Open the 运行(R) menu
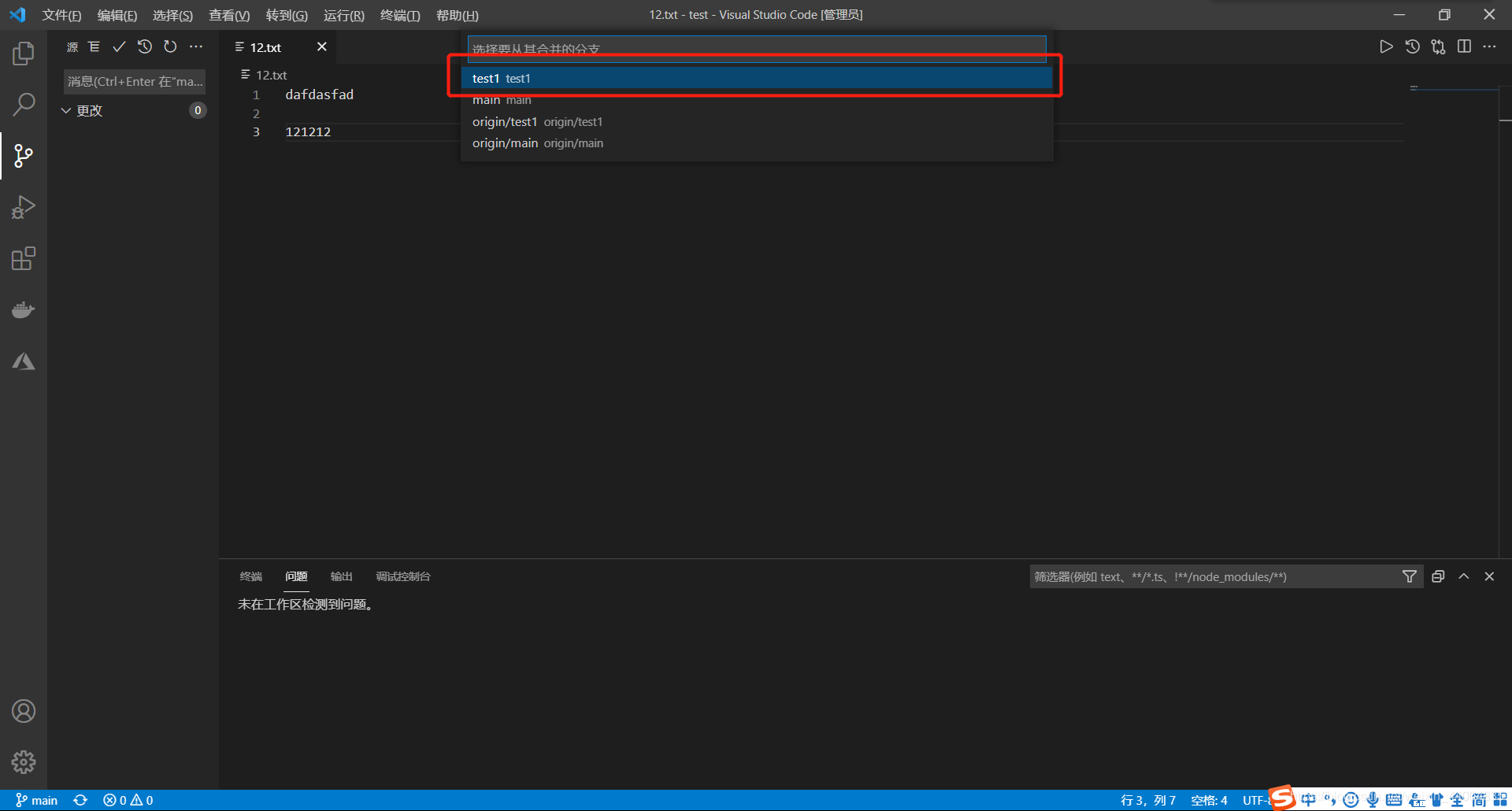 pos(344,15)
